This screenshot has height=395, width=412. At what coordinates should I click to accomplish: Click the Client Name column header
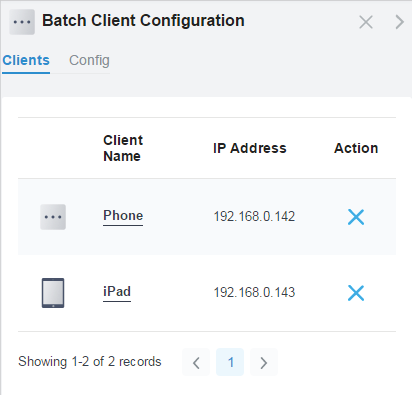[x=123, y=148]
